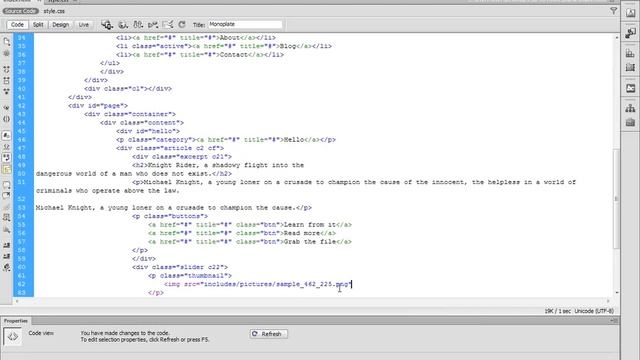Click the Move or Convert CSS icon

click(7, 229)
